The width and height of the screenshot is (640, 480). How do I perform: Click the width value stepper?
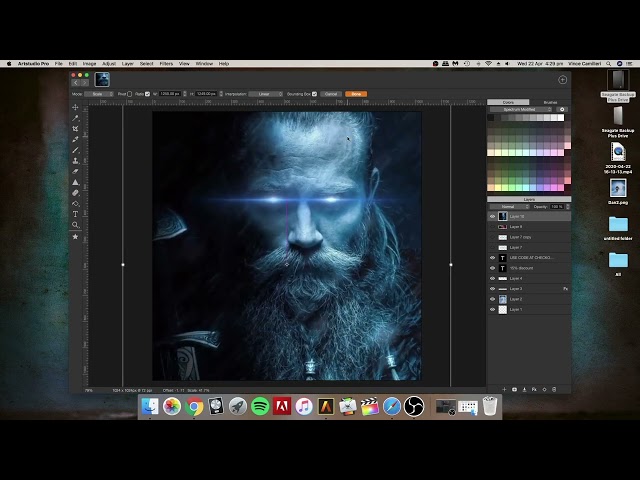click(x=185, y=94)
